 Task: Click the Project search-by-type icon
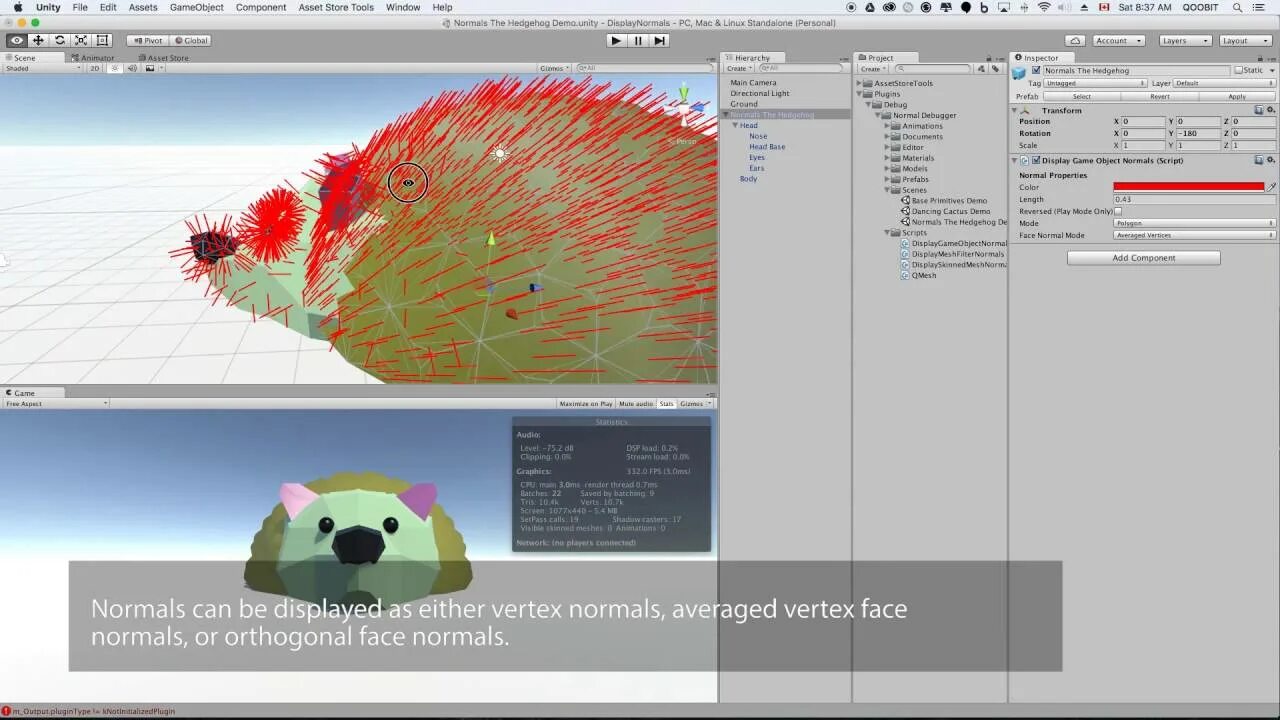[x=982, y=69]
